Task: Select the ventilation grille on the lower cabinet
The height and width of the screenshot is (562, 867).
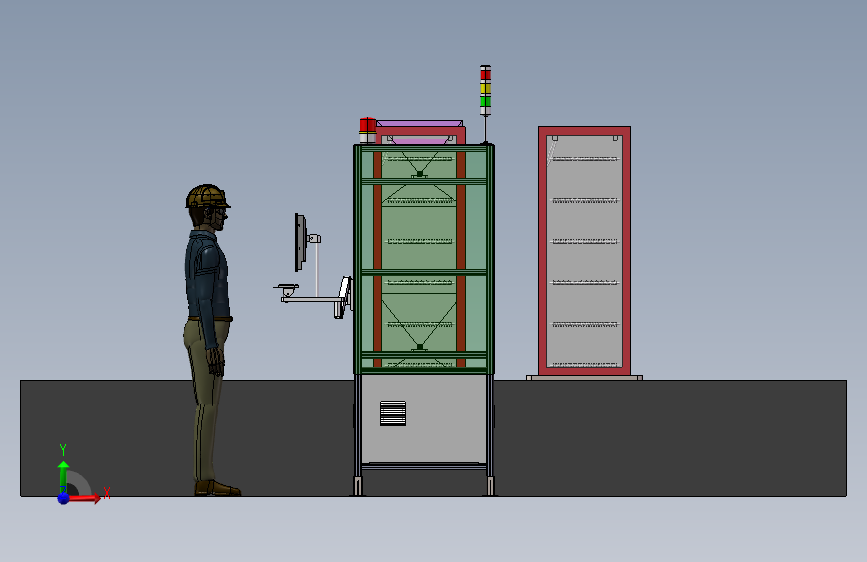Action: click(393, 413)
